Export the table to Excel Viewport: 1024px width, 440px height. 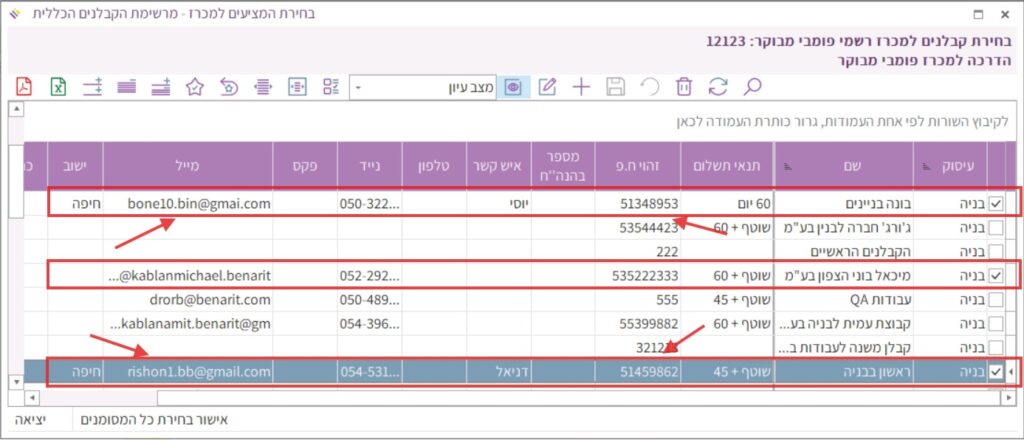[x=59, y=87]
